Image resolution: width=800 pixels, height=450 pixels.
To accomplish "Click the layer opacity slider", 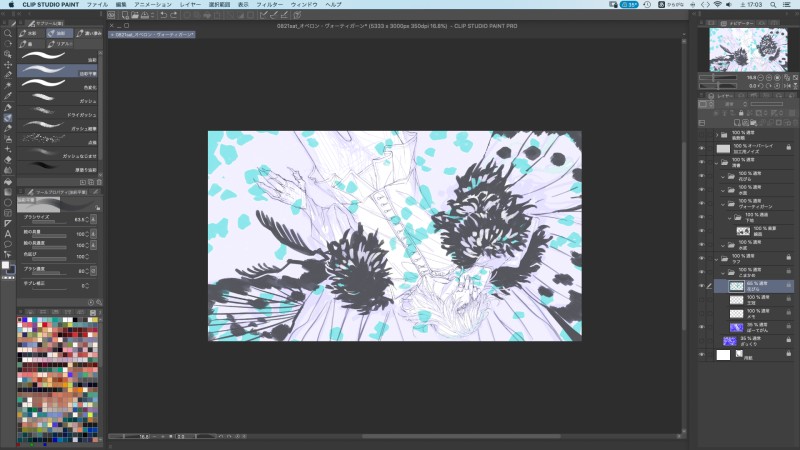I will 766,104.
